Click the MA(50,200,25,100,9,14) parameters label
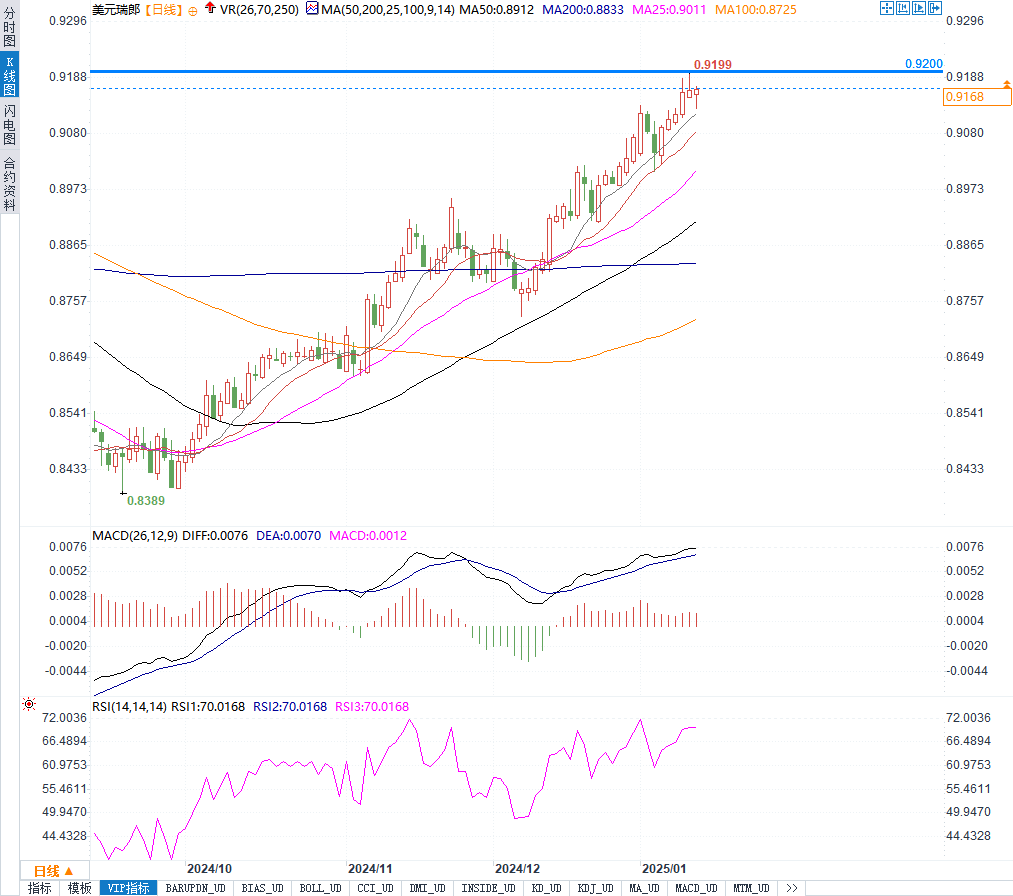 (x=388, y=10)
